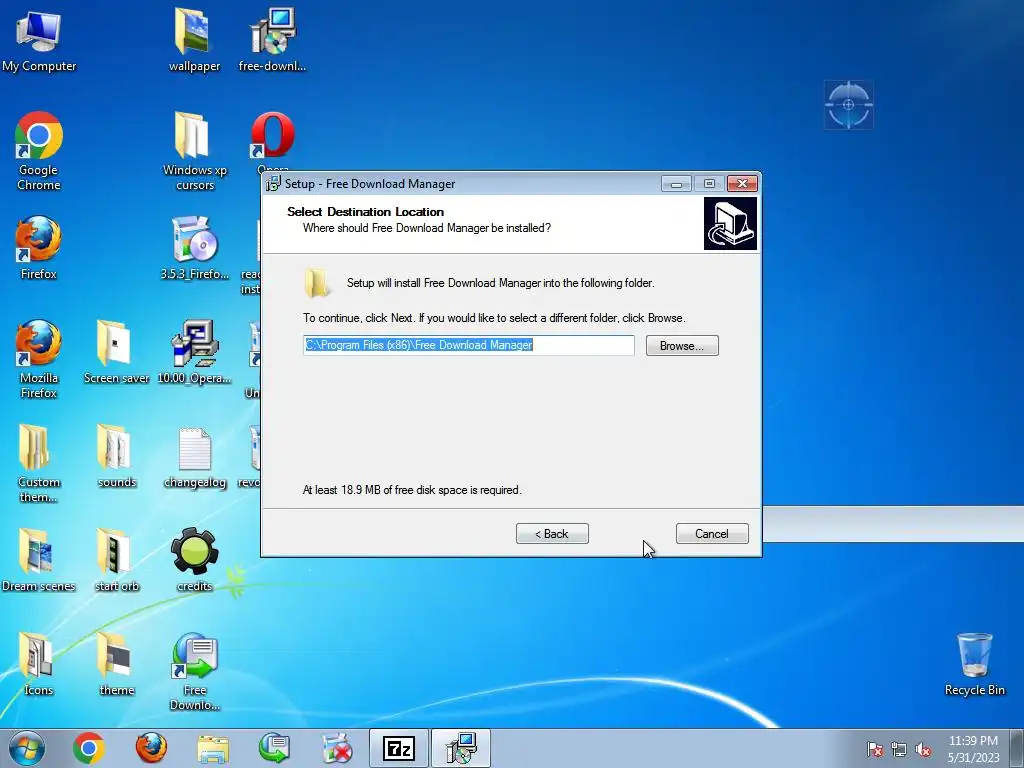Click the network tray icon
Image resolution: width=1024 pixels, height=768 pixels.
[899, 749]
